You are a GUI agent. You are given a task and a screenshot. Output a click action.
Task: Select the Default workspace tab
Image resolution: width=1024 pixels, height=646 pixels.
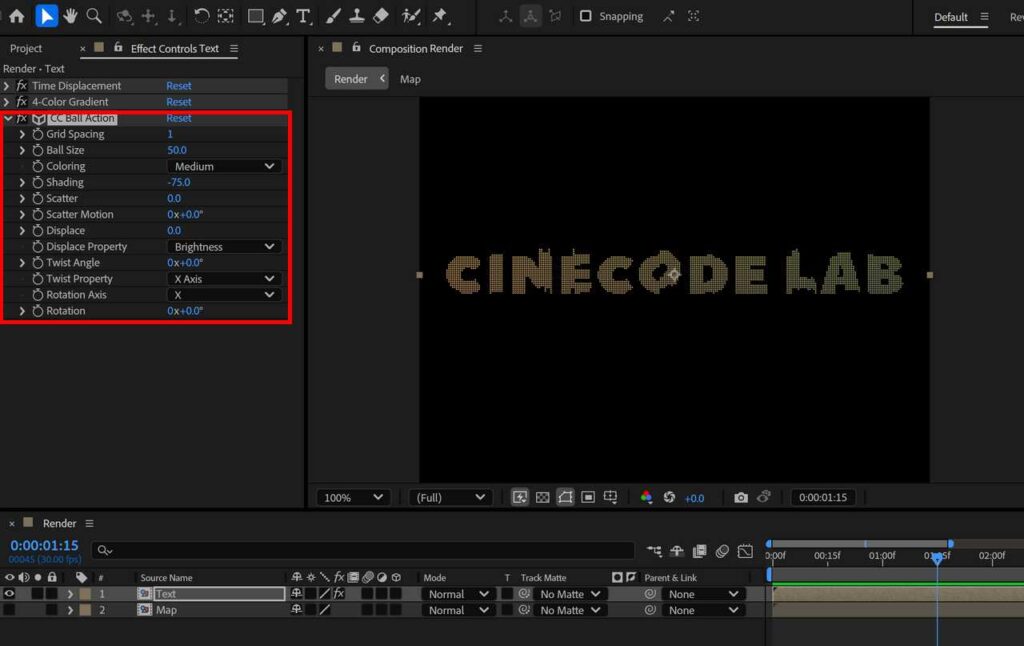(x=950, y=17)
